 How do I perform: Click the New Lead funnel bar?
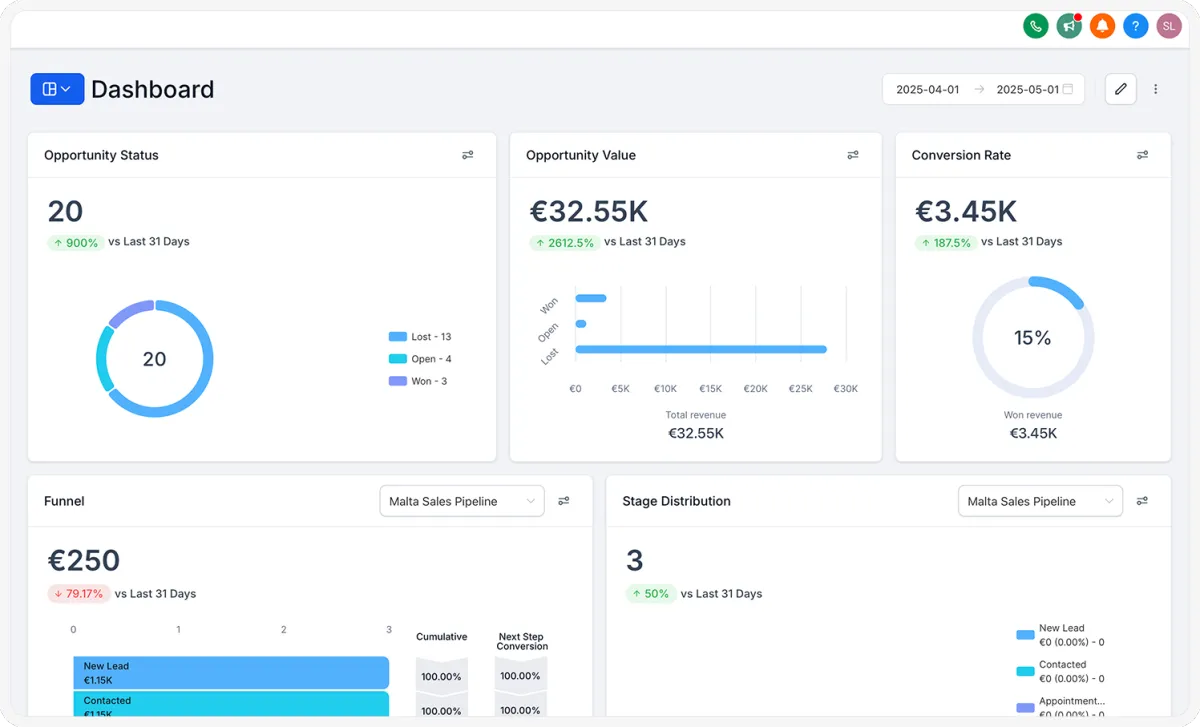(x=230, y=672)
